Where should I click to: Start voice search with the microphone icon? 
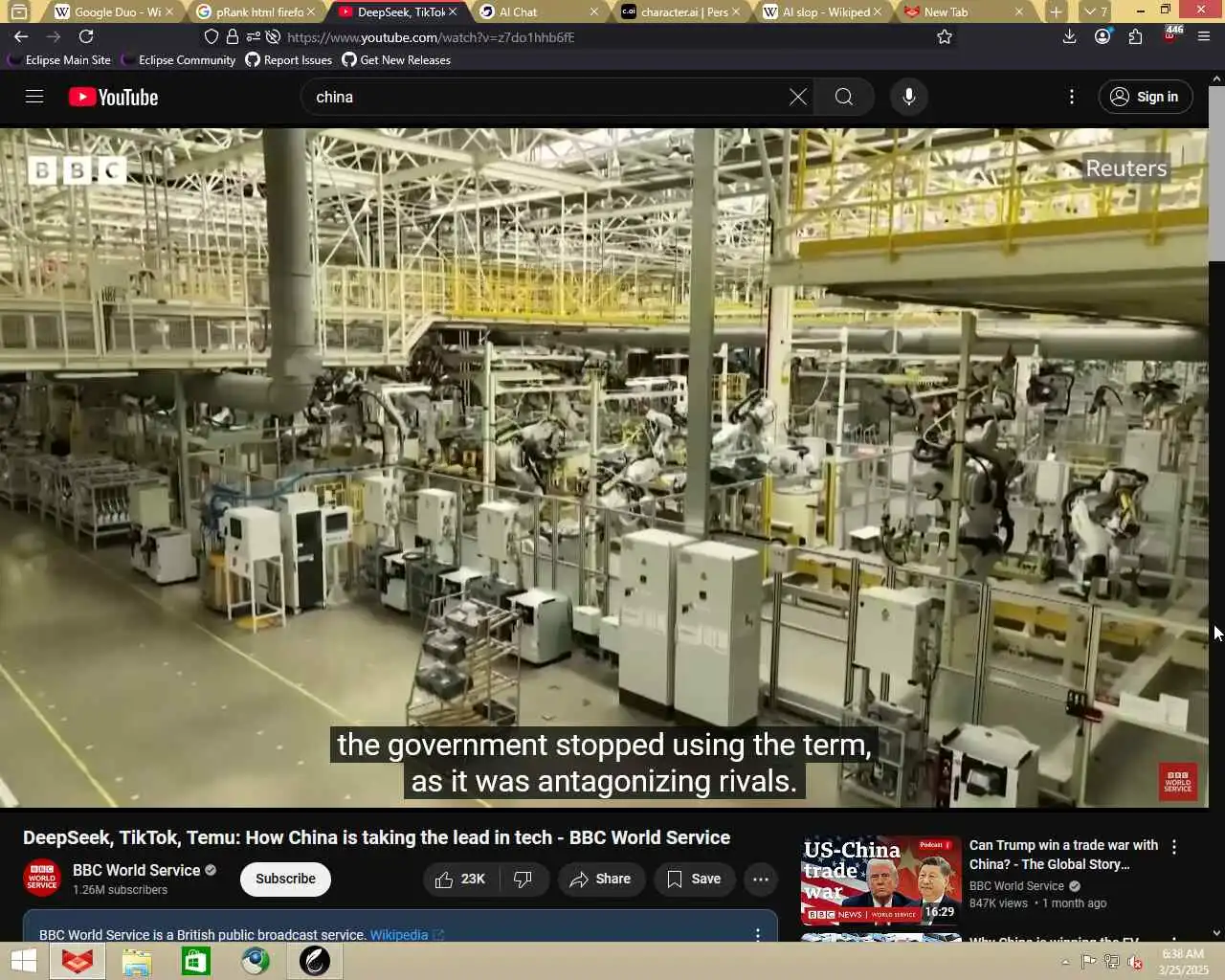[908, 97]
